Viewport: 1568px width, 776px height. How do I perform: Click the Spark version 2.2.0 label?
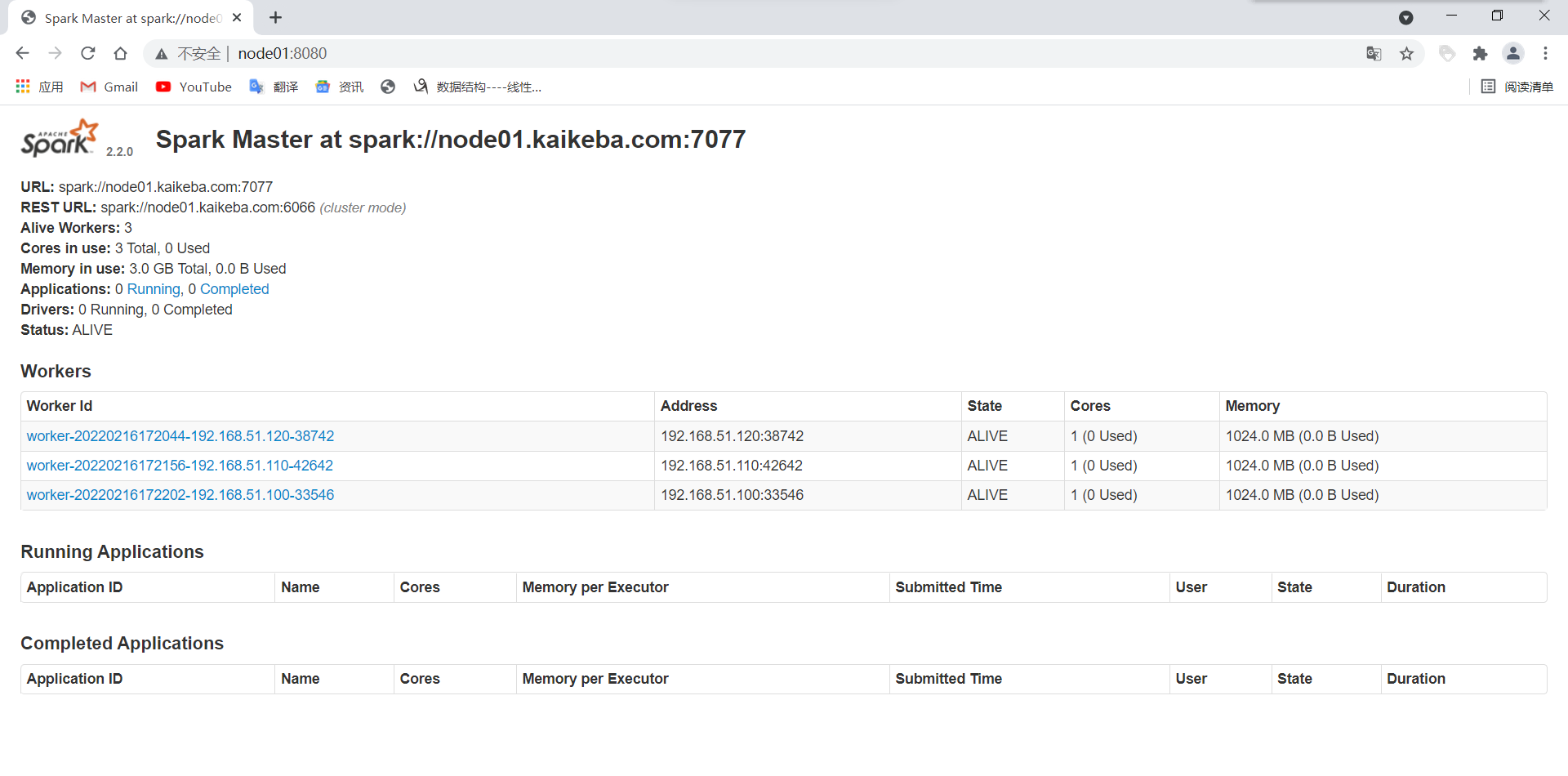(x=119, y=152)
